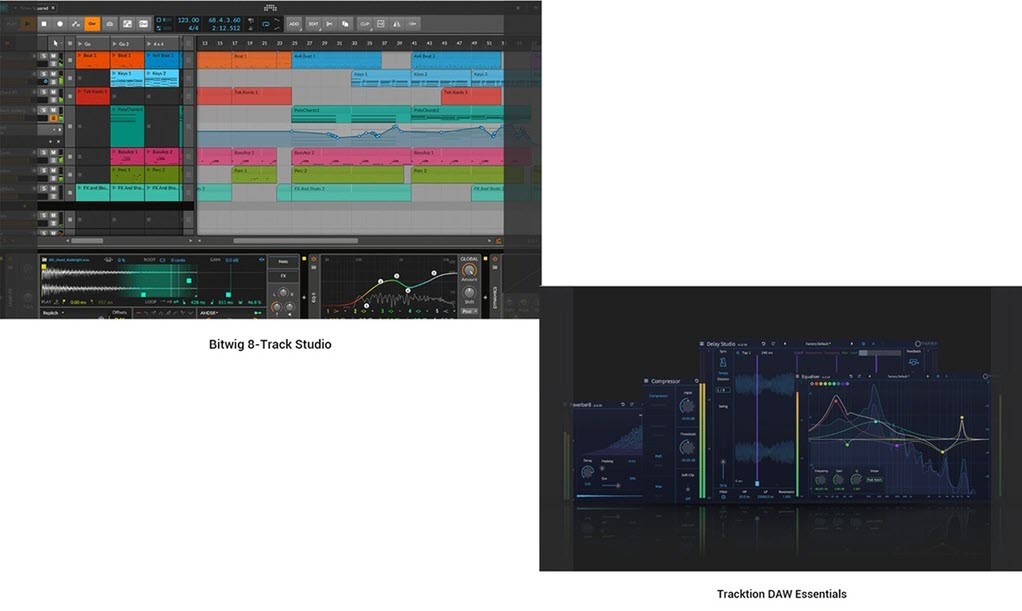Click the yellow peak node in Equaliser
The image size is (1022, 611).
click(961, 417)
